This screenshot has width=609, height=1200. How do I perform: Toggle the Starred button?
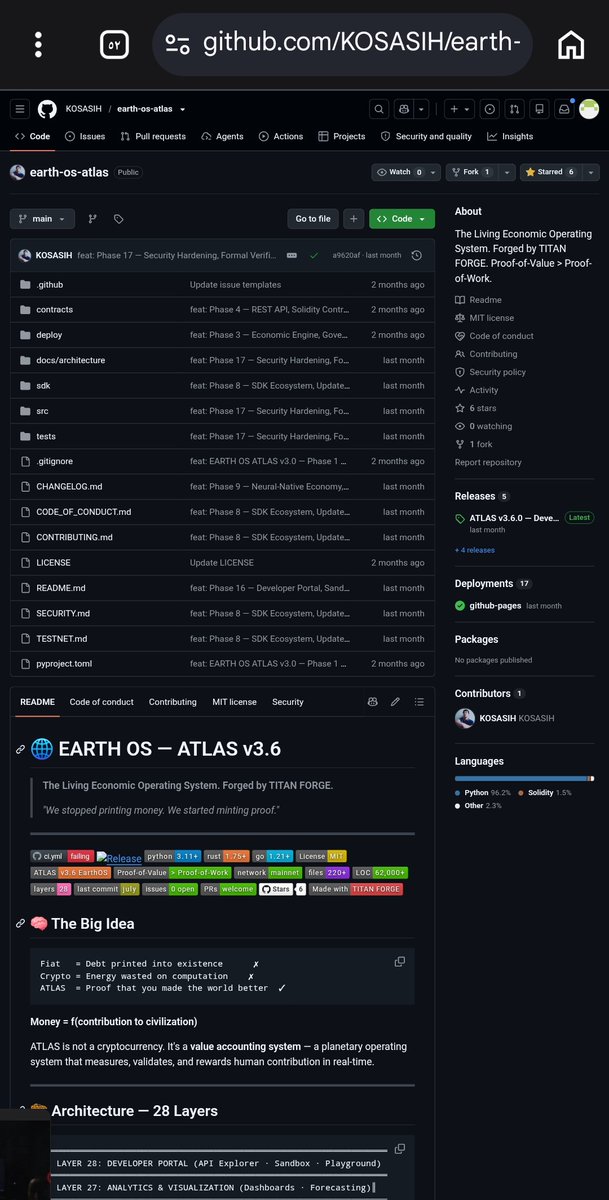tap(551, 172)
